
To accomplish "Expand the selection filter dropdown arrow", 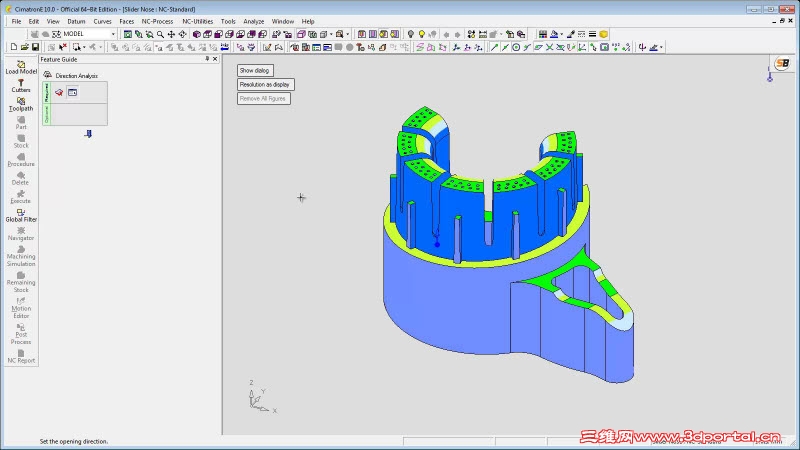I will [x=84, y=47].
